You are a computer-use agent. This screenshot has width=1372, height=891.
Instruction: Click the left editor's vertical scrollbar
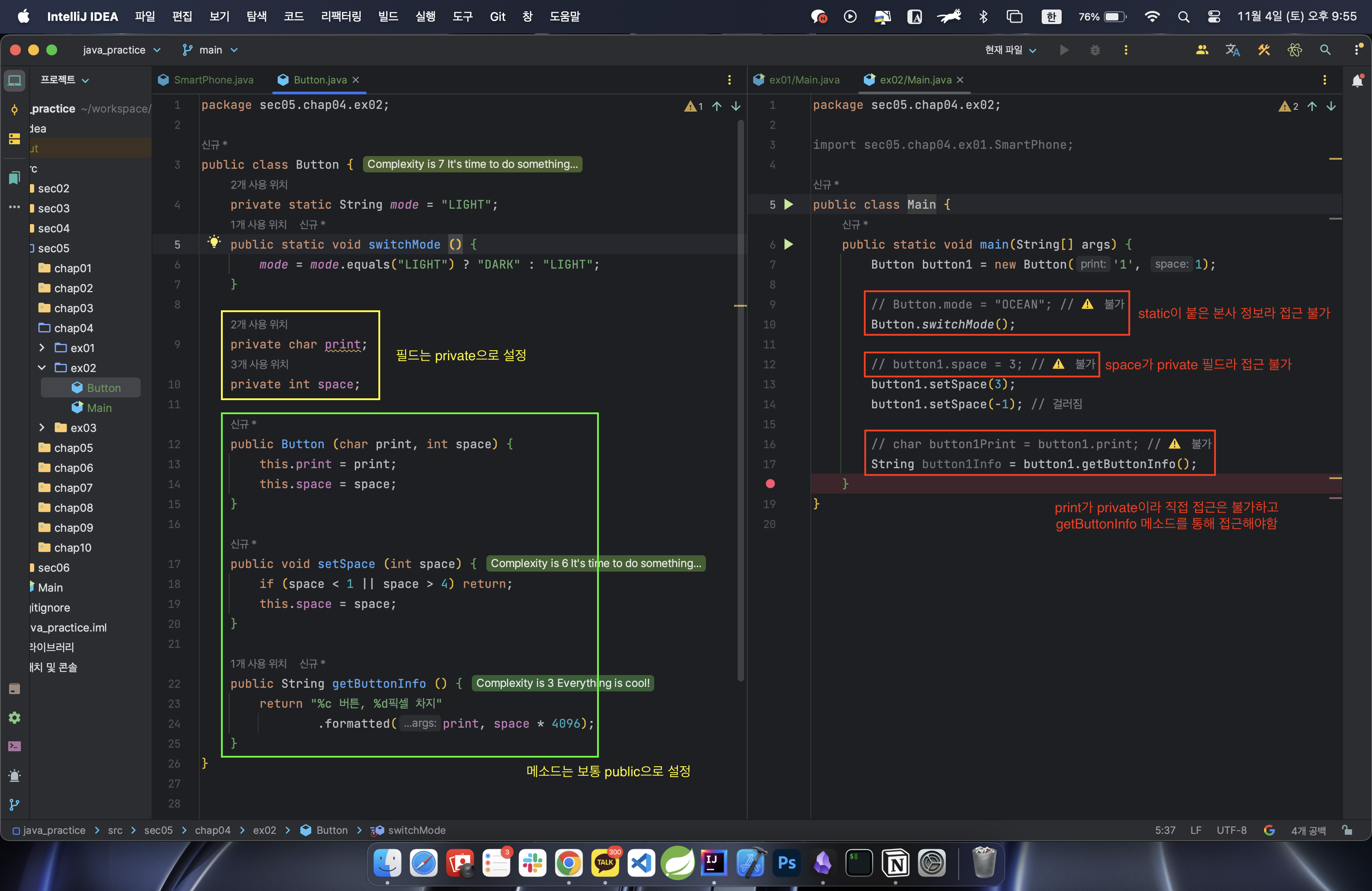740,403
